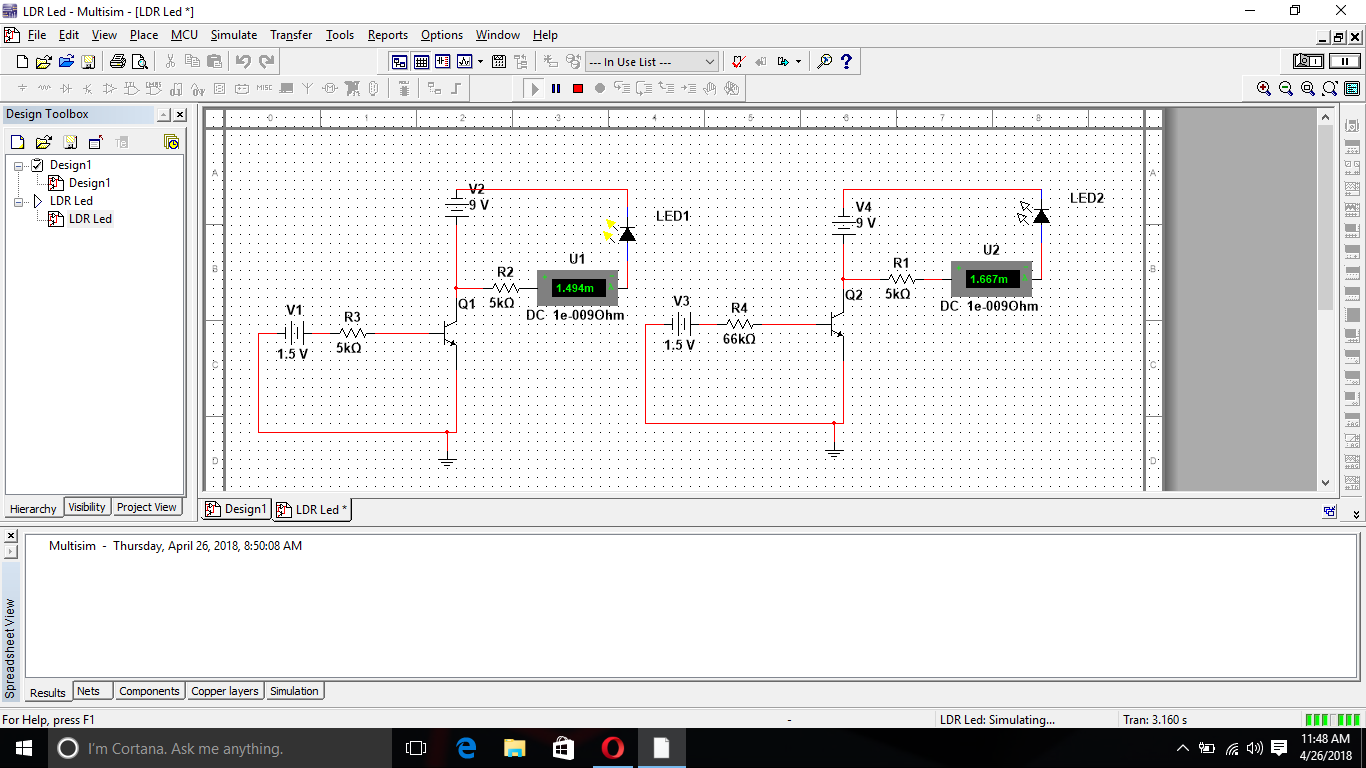Open the Components spreadsheet tab
Image resolution: width=1366 pixels, height=768 pixels.
149,691
